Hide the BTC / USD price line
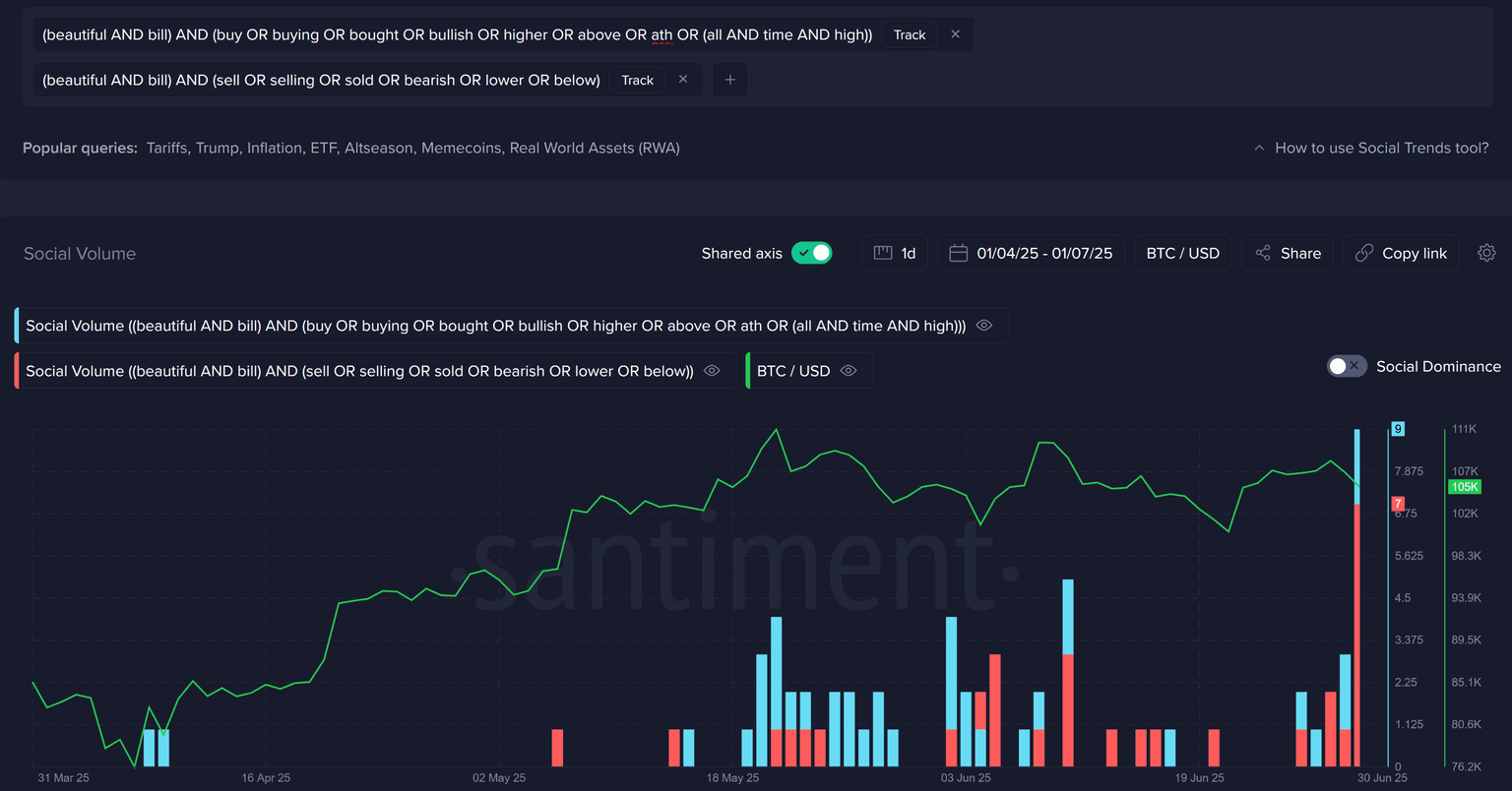 (849, 371)
